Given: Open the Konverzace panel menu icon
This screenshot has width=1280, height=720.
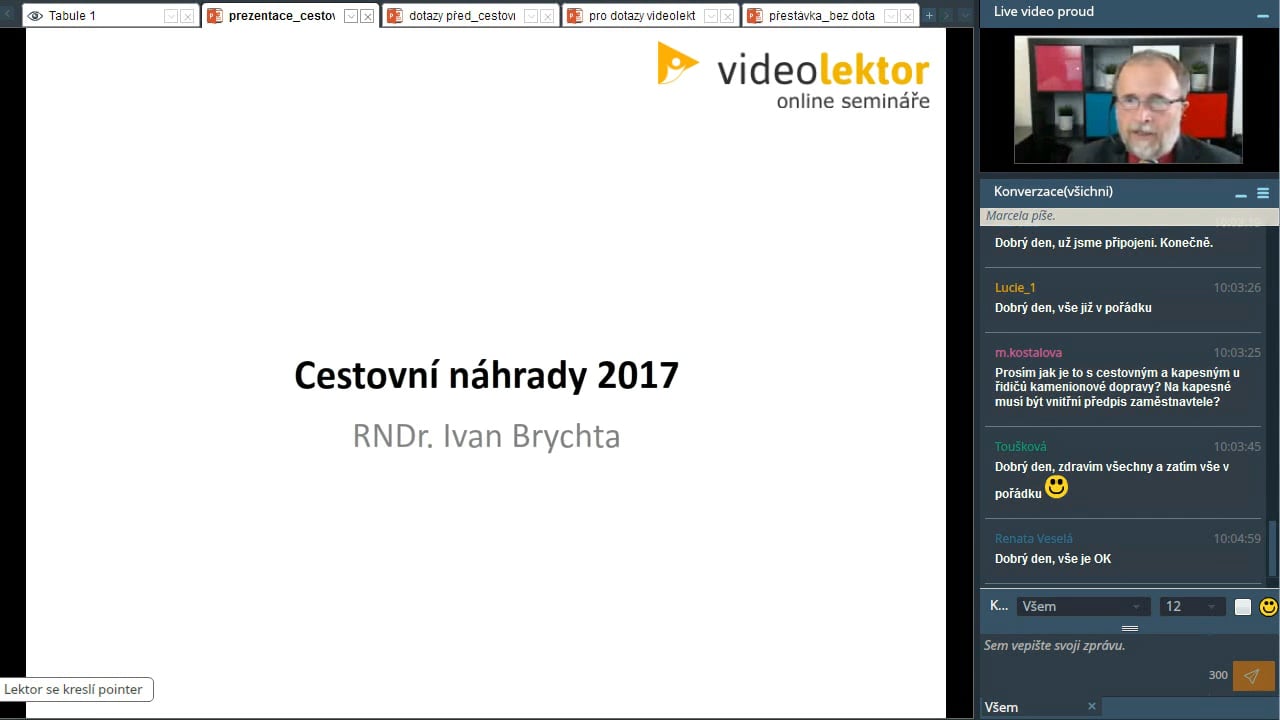Looking at the screenshot, I should 1263,193.
